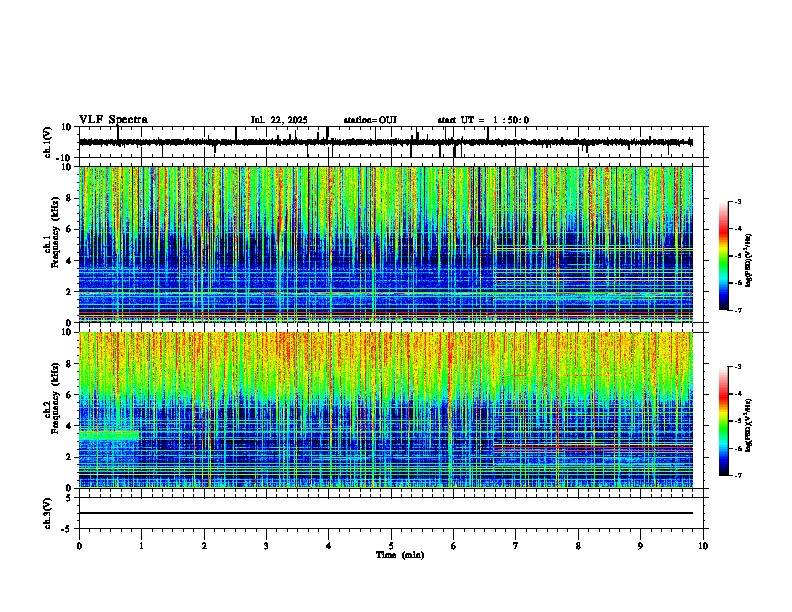Image resolution: width=792 pixels, height=612 pixels.
Task: Click the '4' kHz tick on the ch.1 spectrogram
Action: [x=69, y=261]
